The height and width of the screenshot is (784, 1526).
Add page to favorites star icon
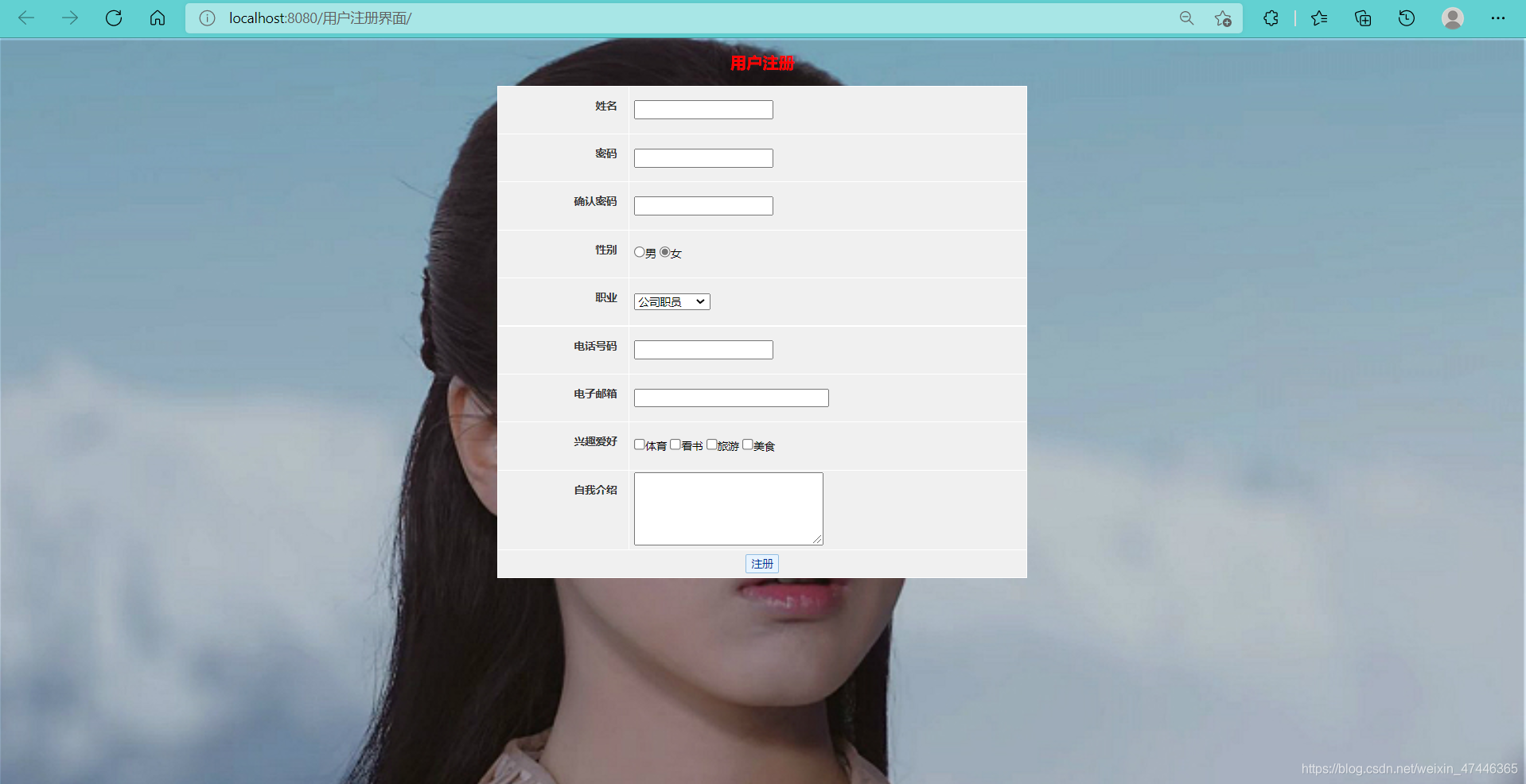click(1223, 18)
